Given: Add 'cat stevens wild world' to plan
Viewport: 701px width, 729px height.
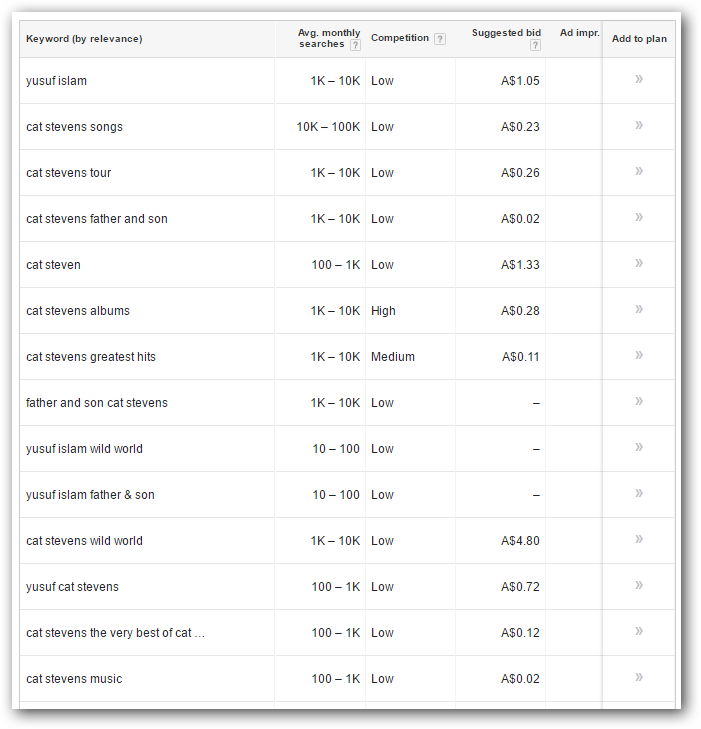Looking at the screenshot, I should point(639,539).
